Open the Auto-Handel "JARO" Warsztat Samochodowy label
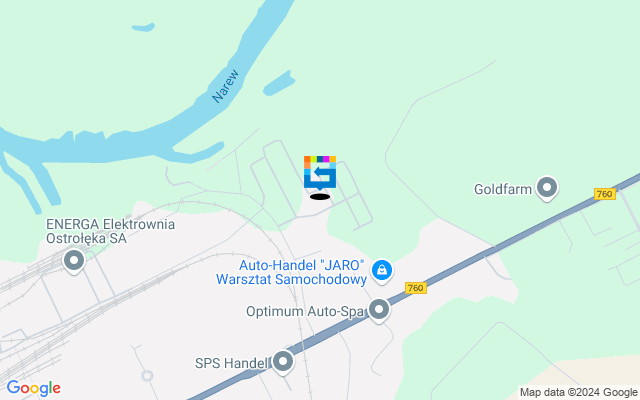The height and width of the screenshot is (400, 640). point(291,272)
